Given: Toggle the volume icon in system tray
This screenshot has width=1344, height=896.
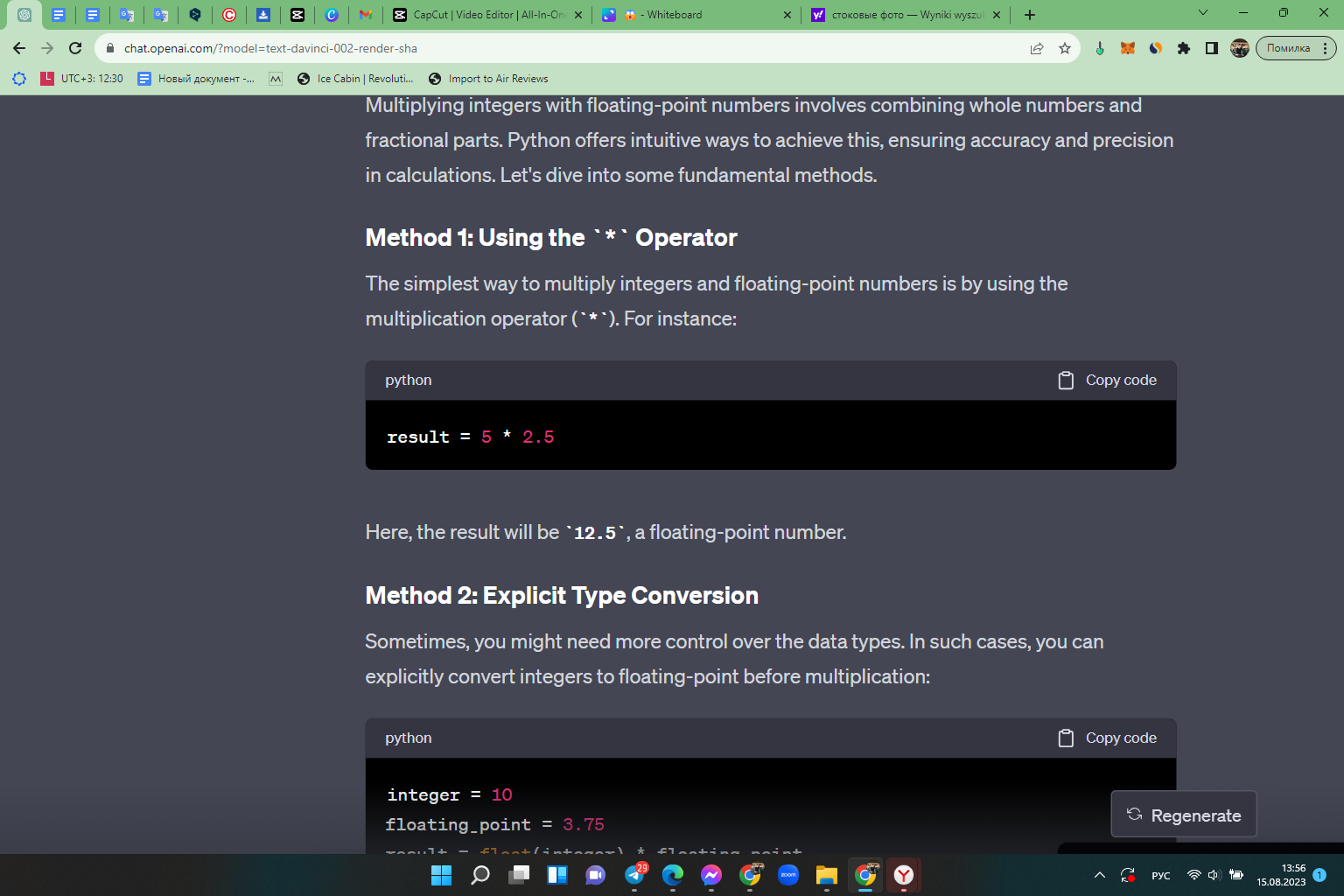Looking at the screenshot, I should (1214, 875).
